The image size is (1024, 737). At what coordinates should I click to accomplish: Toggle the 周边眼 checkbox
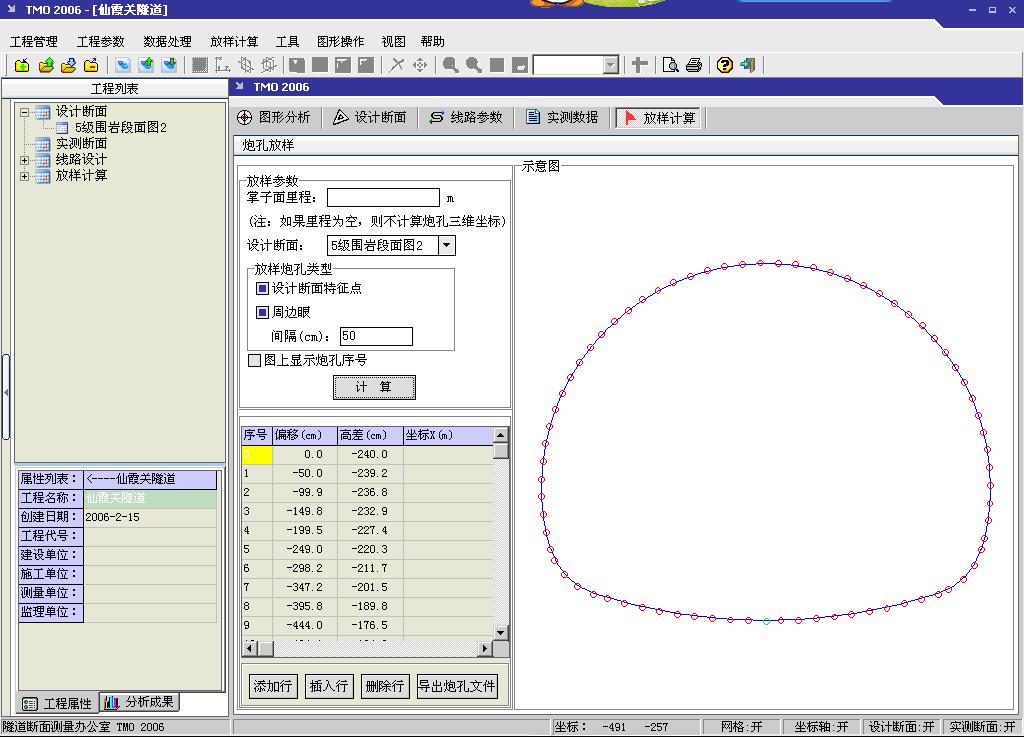click(x=263, y=313)
